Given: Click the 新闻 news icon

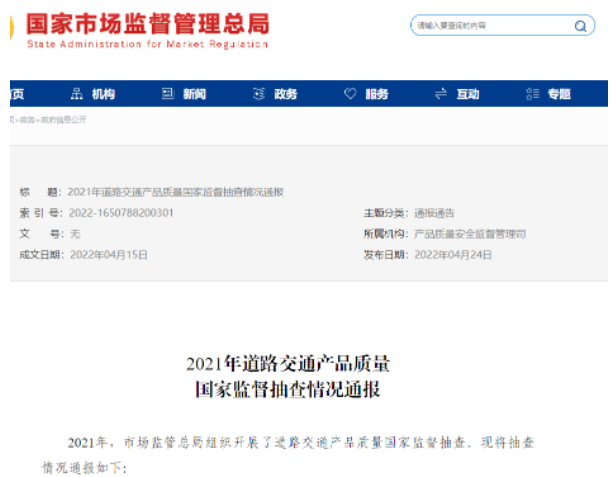Looking at the screenshot, I should (x=168, y=94).
